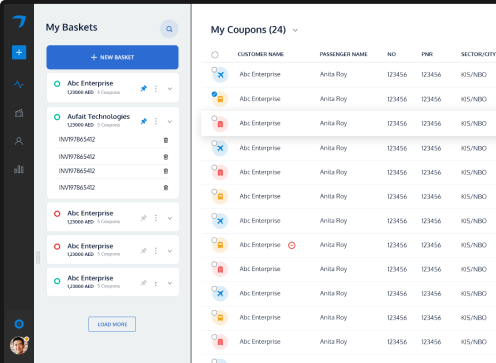This screenshot has width=496, height=363.
Task: Sort by Sector/City column header
Action: coord(478,54)
